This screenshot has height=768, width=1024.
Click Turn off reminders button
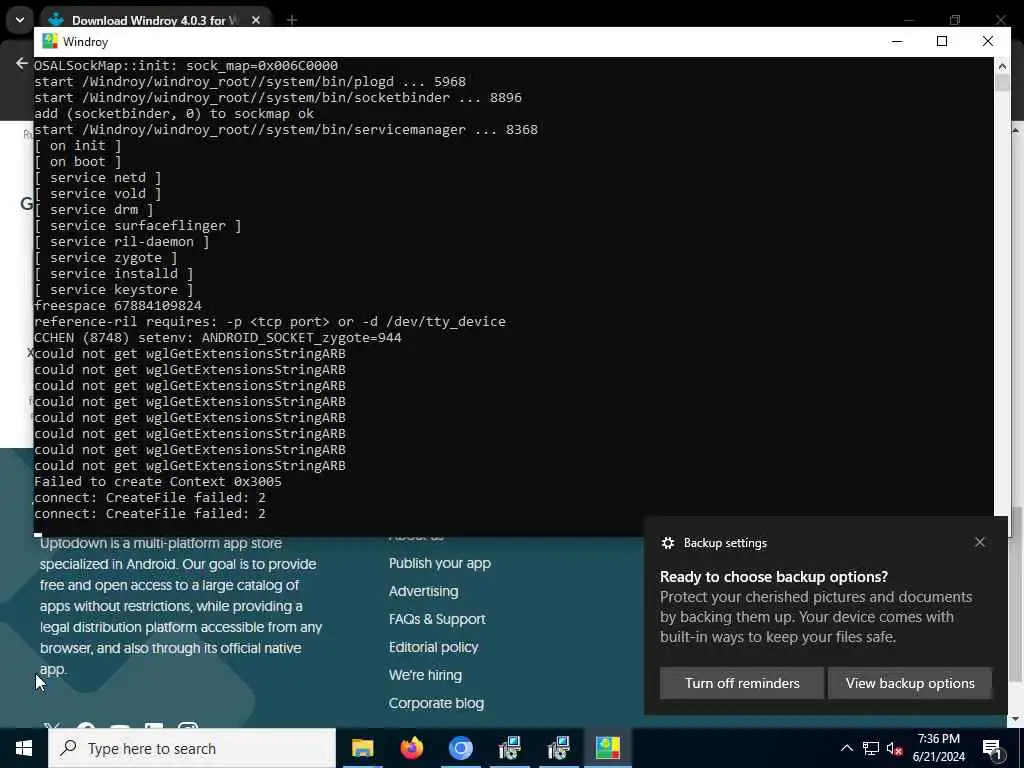742,683
